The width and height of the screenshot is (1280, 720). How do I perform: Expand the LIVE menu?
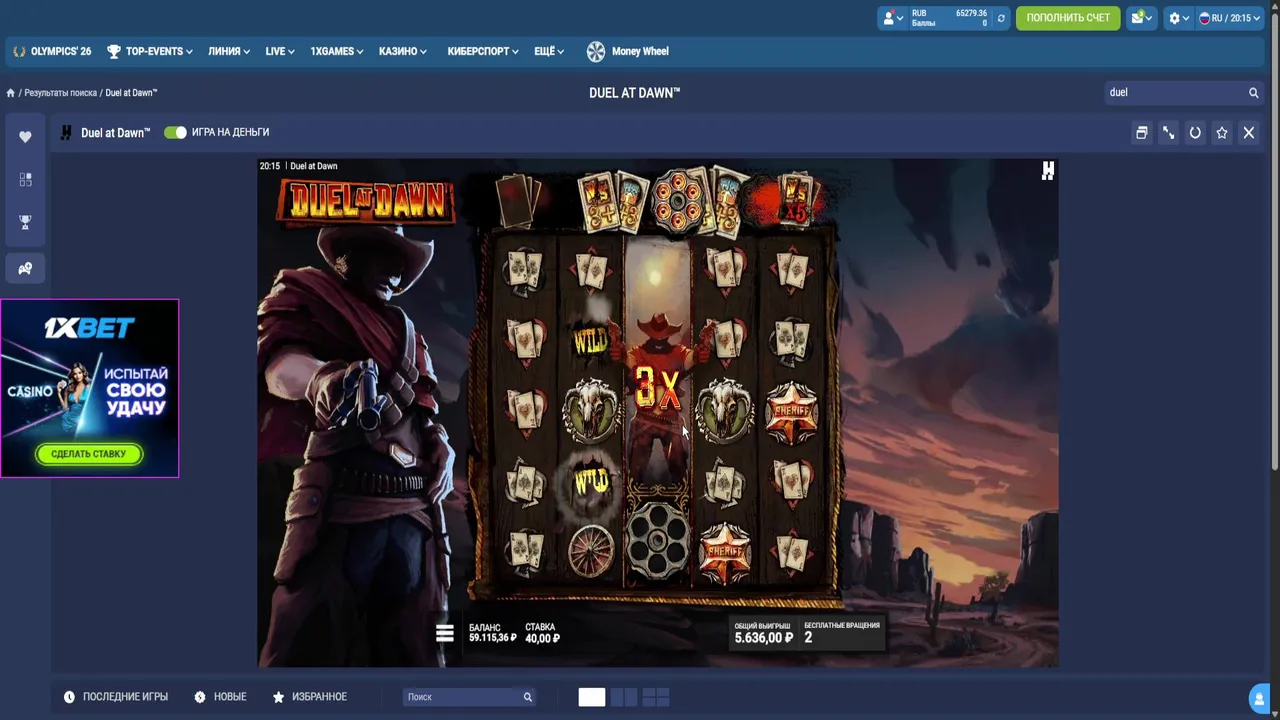(280, 51)
